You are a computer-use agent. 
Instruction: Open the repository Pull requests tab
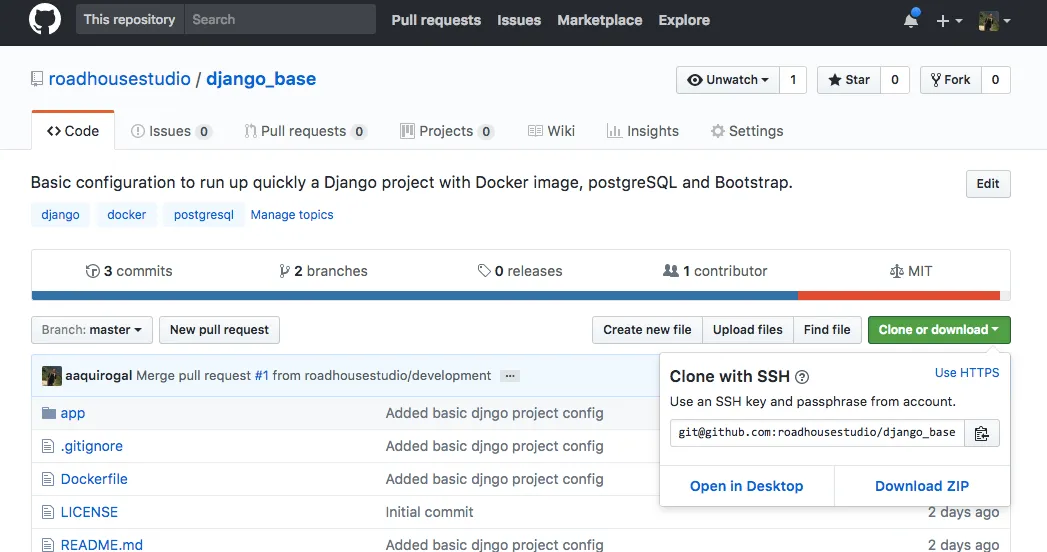pyautogui.click(x=305, y=131)
